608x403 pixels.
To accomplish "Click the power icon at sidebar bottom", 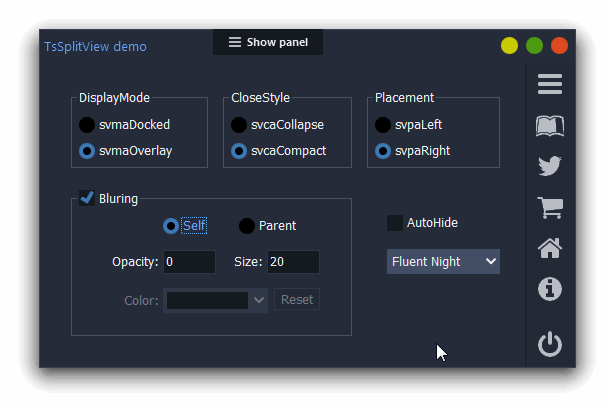I will 549,344.
